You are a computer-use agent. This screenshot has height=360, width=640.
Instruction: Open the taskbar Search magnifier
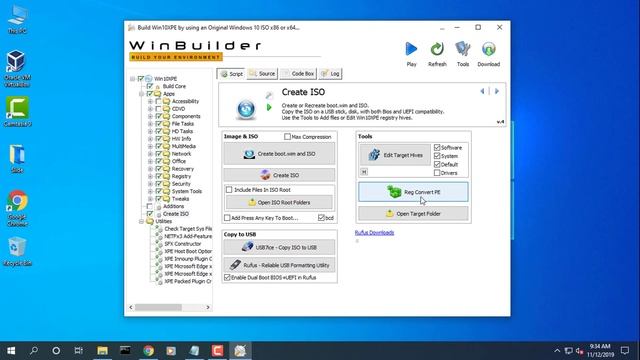click(x=34, y=351)
